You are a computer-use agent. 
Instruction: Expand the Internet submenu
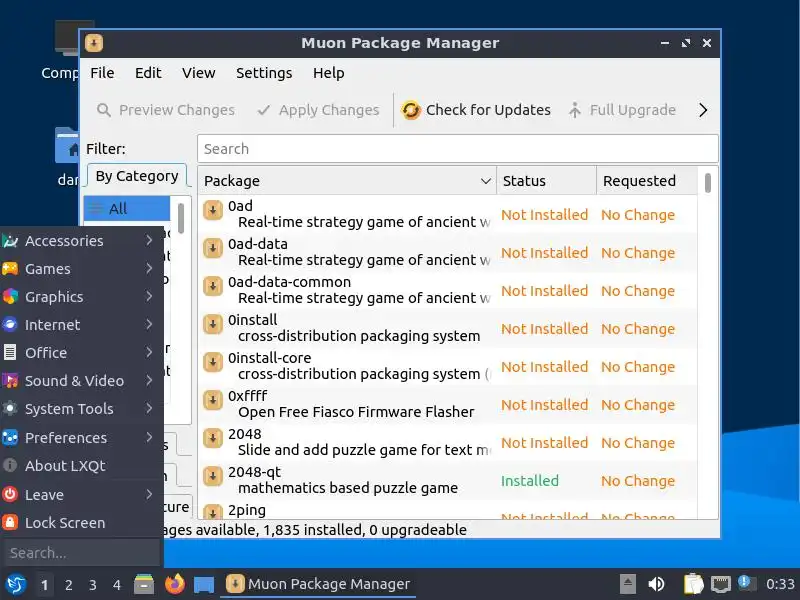(82, 325)
